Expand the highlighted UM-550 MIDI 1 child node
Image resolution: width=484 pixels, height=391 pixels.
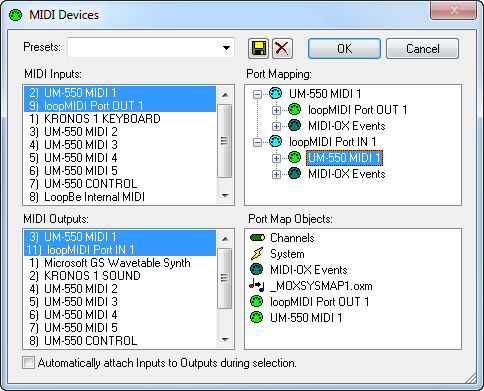pyautogui.click(x=276, y=158)
